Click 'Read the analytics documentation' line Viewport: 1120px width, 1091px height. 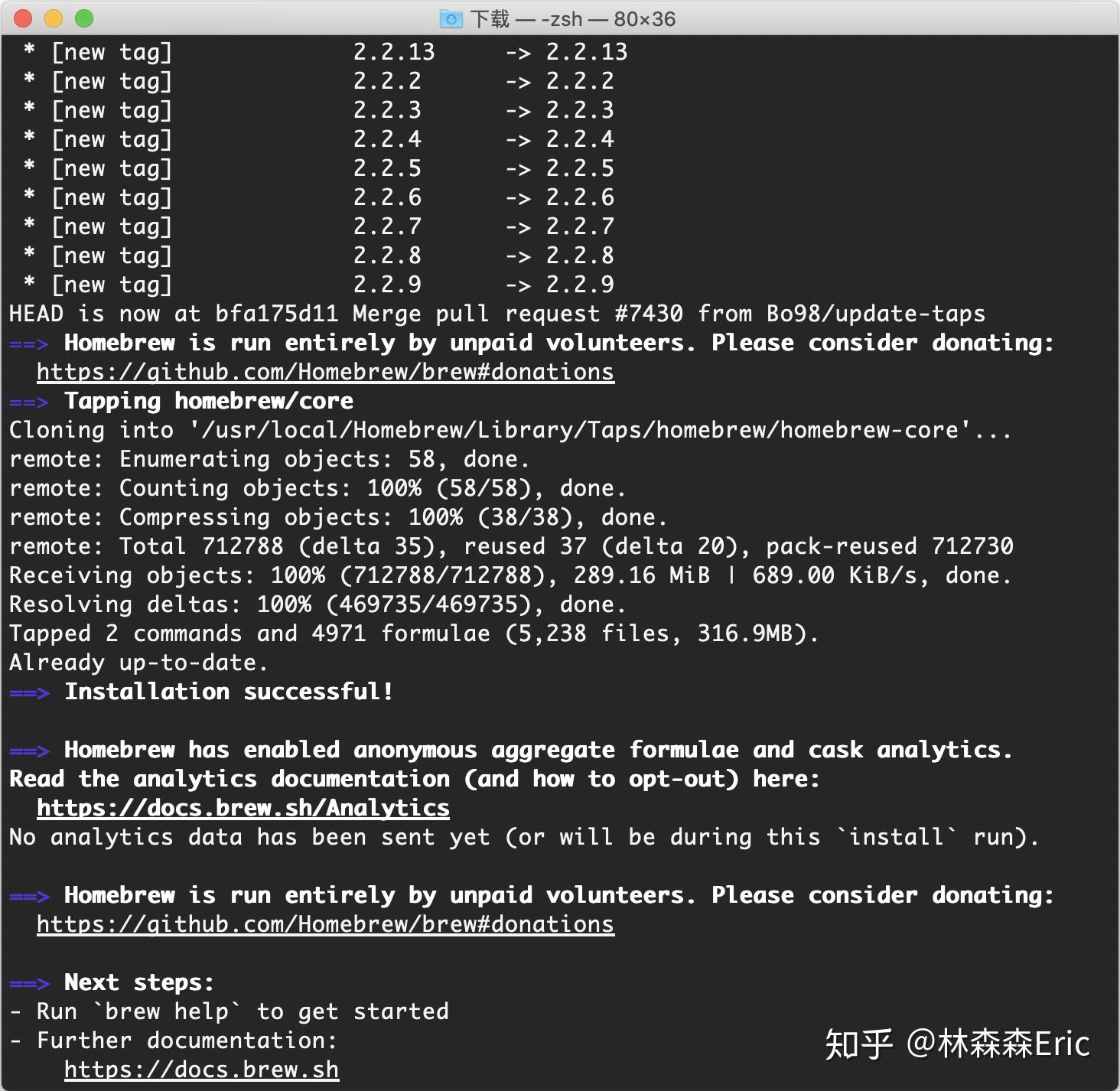[414, 779]
